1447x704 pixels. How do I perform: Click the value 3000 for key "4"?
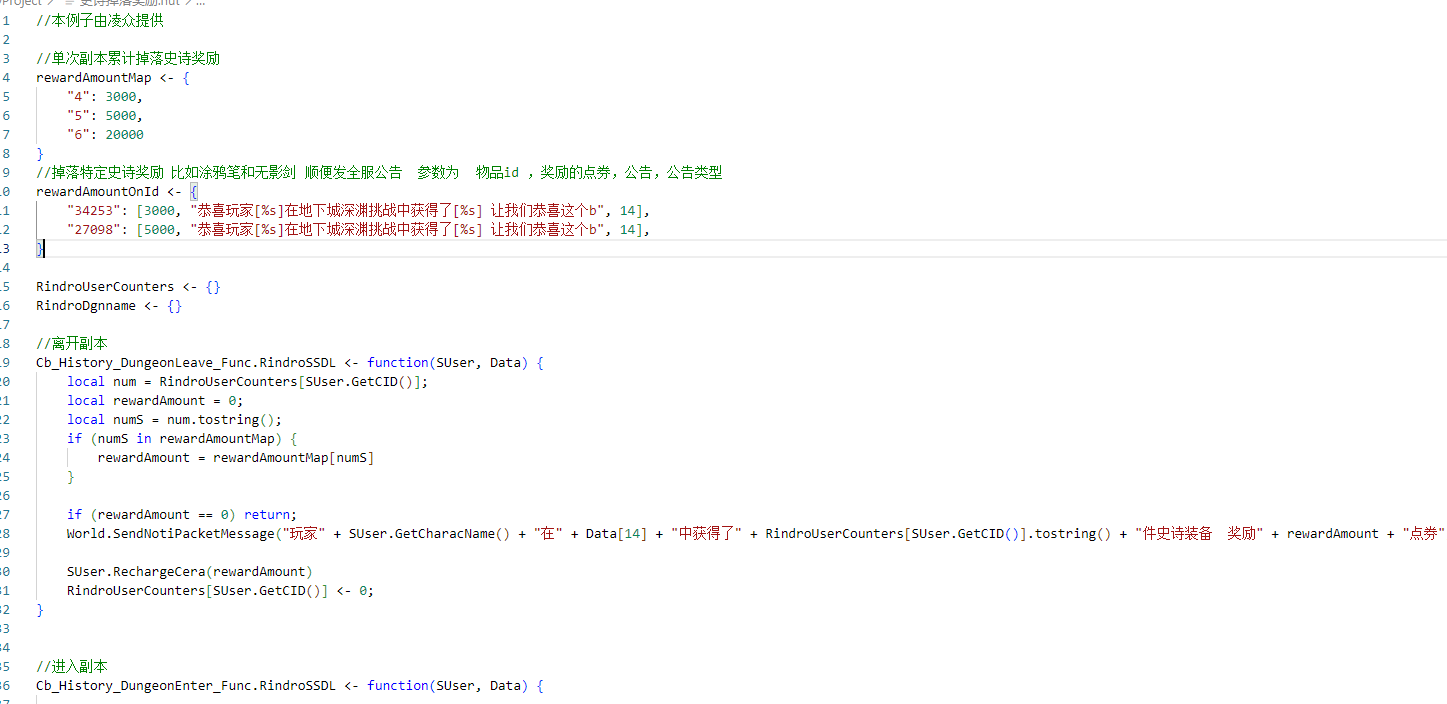tap(120, 97)
